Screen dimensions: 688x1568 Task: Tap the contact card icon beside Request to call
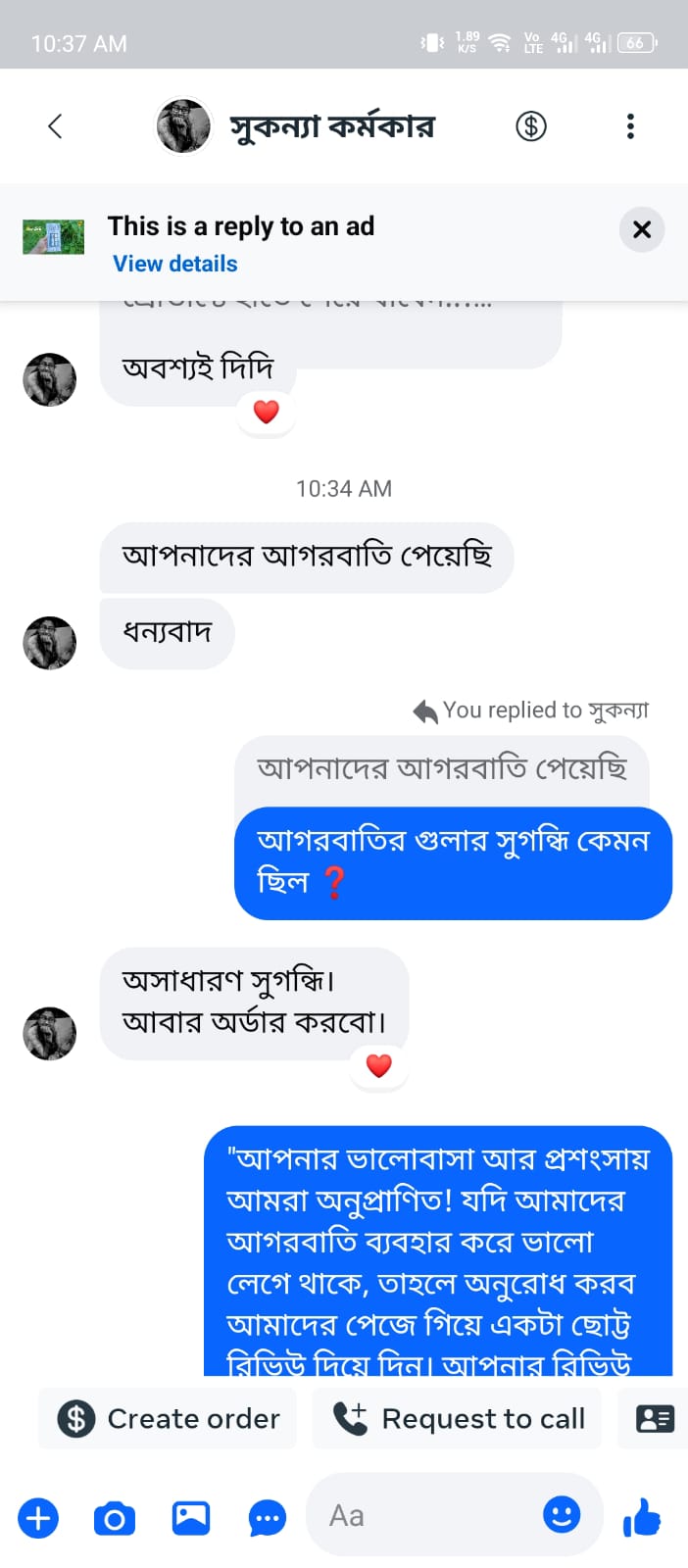point(655,1418)
